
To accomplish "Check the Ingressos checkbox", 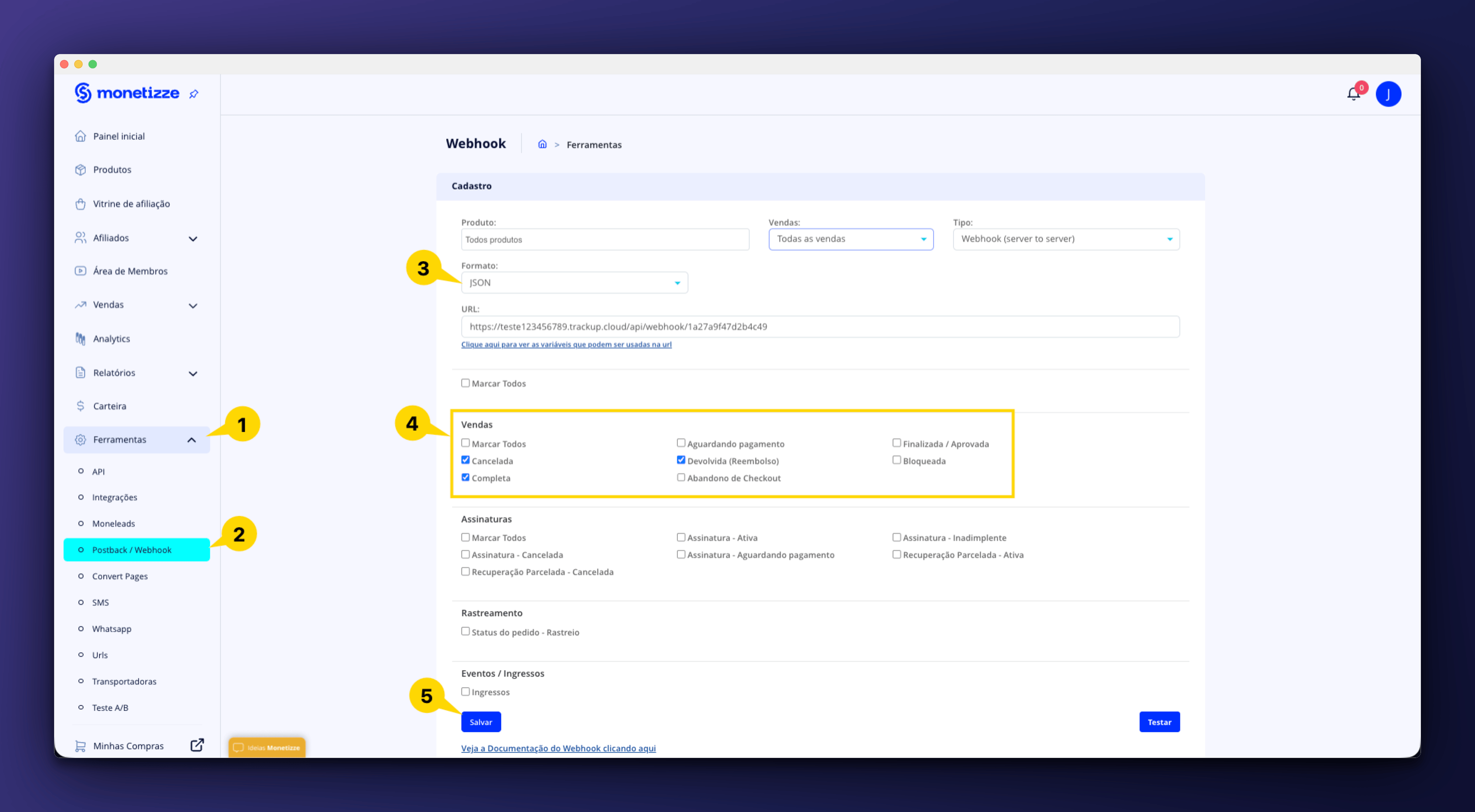I will click(465, 691).
